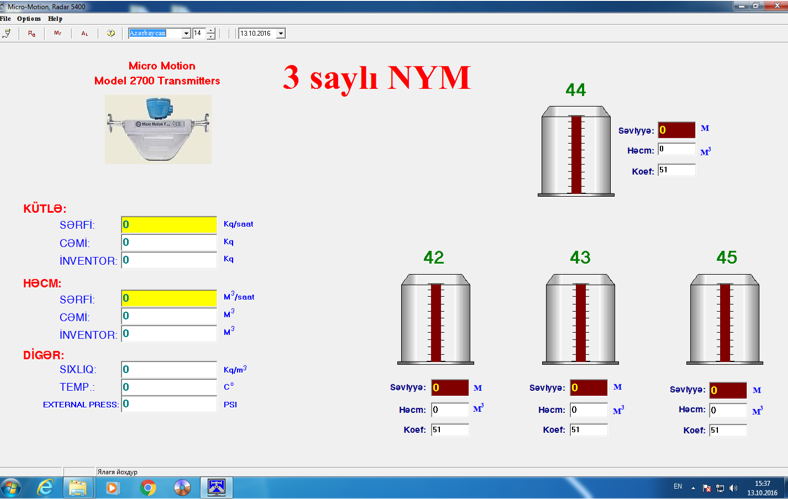
Task: Click tank 44 Səviyyə dark red field
Action: 676,130
